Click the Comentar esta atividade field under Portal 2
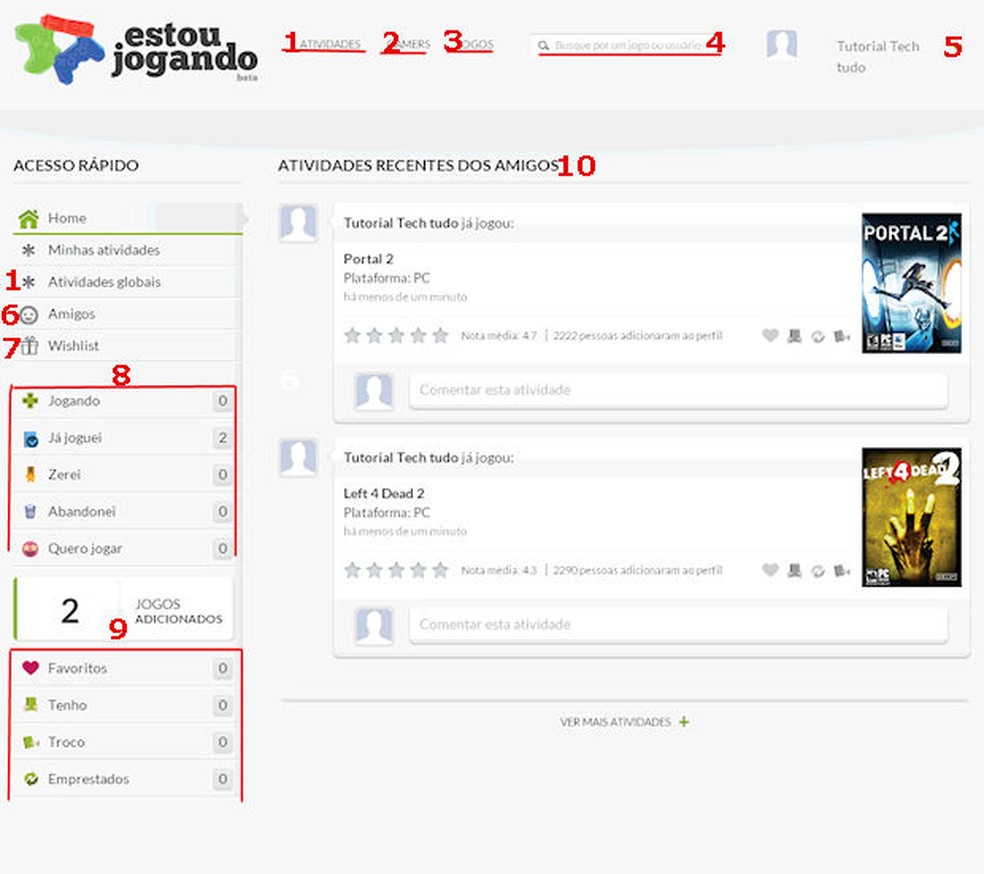The image size is (984, 874). (678, 390)
